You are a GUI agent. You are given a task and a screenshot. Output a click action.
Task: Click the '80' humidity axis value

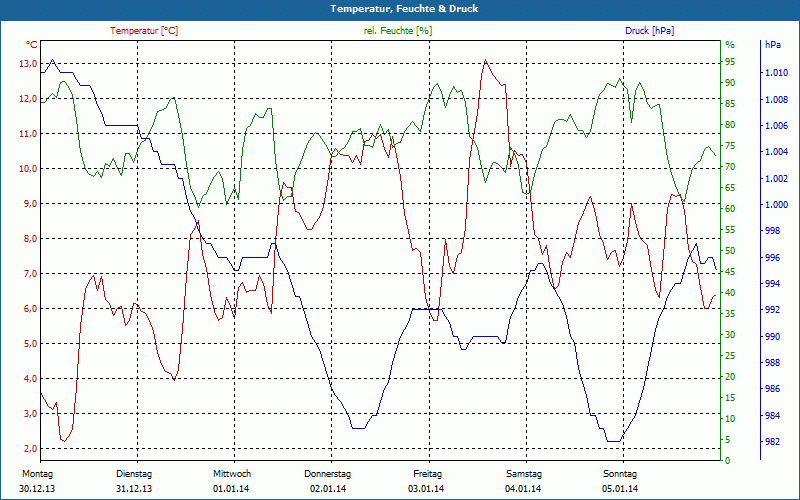click(x=730, y=124)
